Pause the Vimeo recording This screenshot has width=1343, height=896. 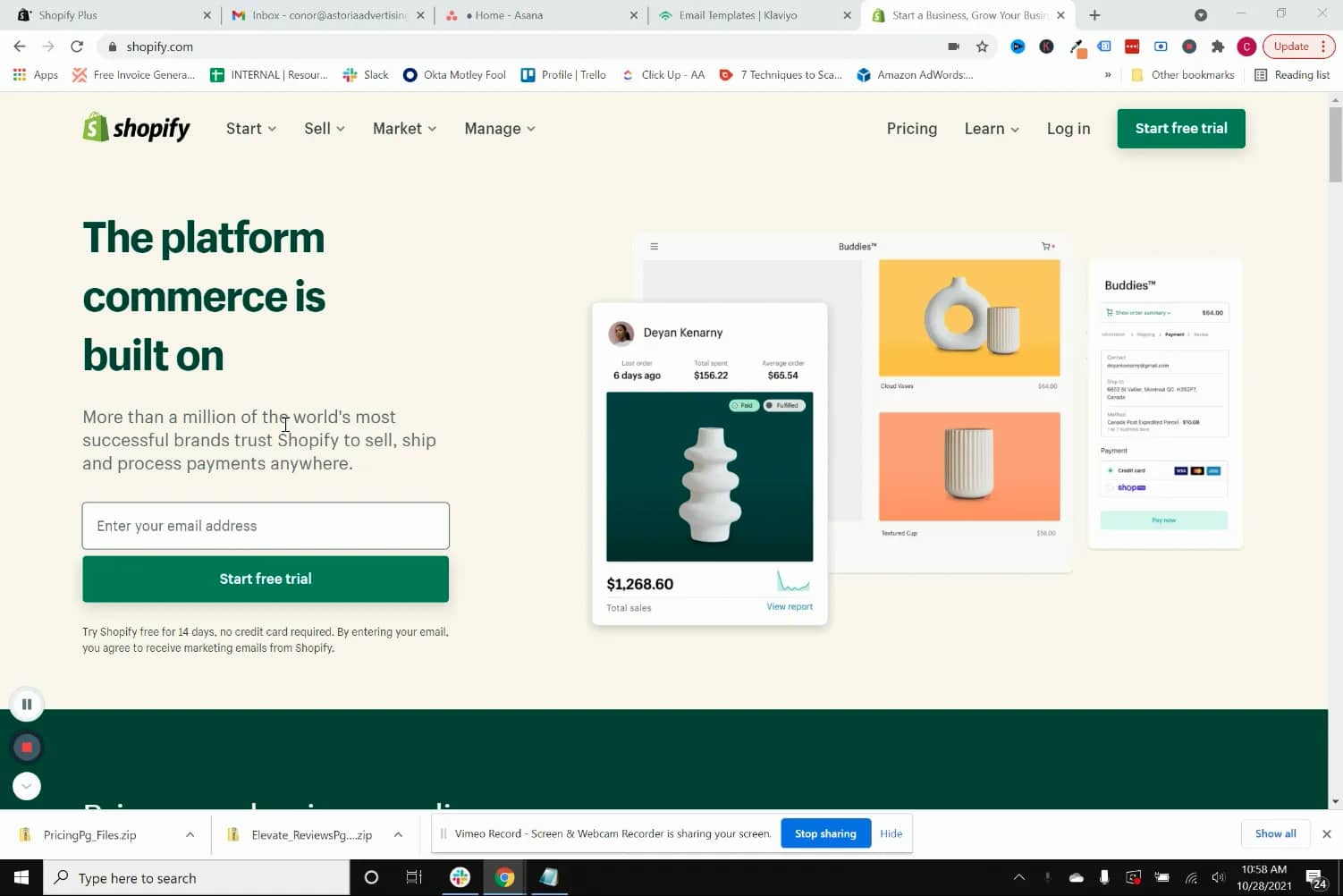pyautogui.click(x=27, y=704)
